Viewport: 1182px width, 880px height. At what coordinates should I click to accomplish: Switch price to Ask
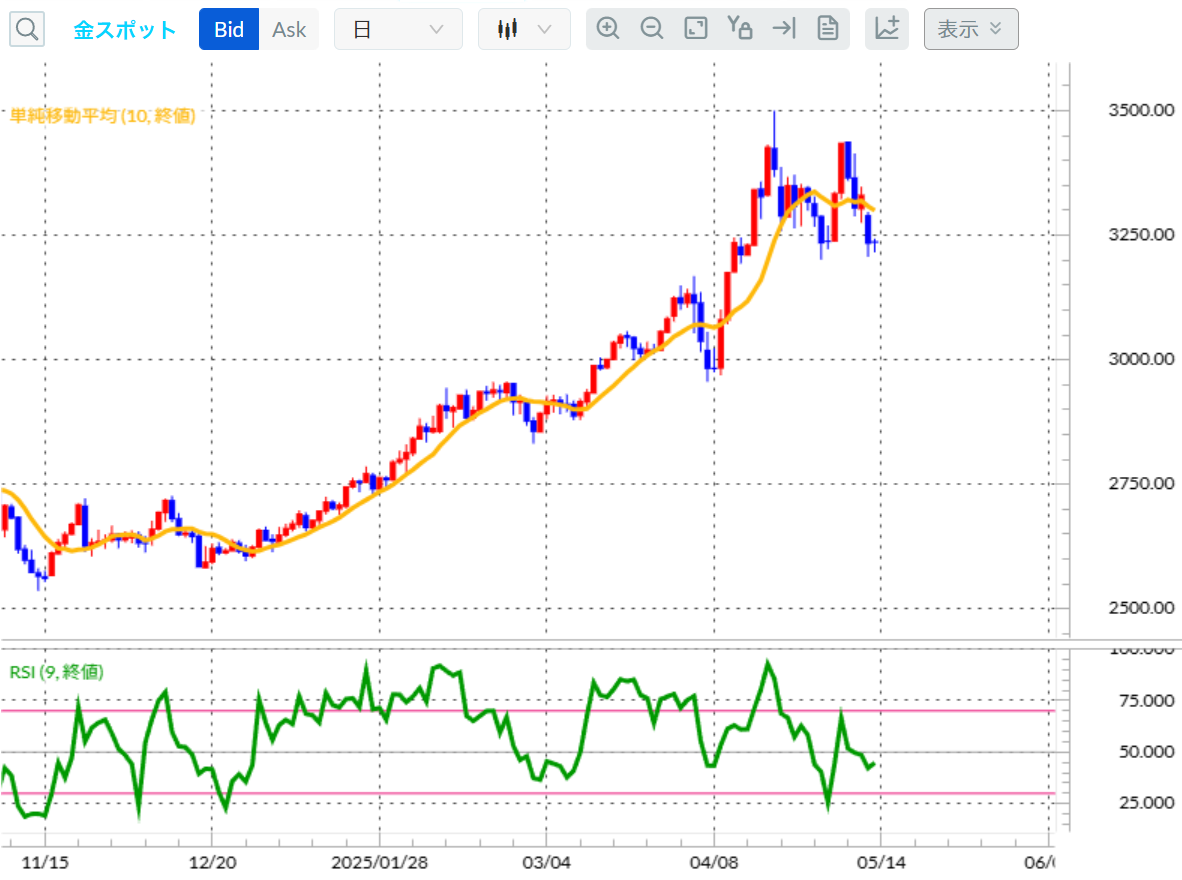[289, 29]
